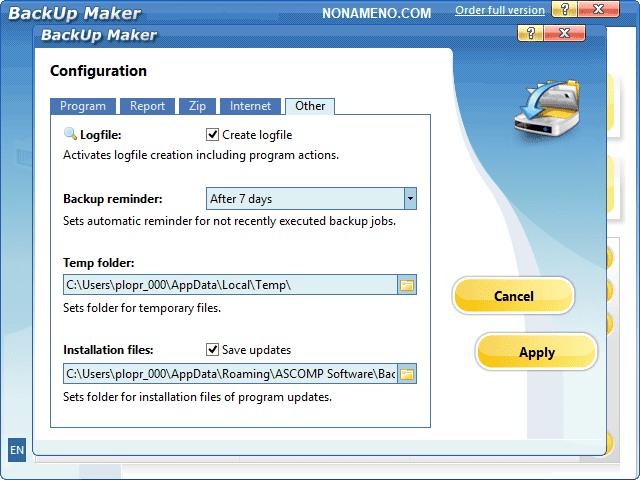Screen dimensions: 640x480
Task: Go to the Internet tab
Action: click(250, 106)
